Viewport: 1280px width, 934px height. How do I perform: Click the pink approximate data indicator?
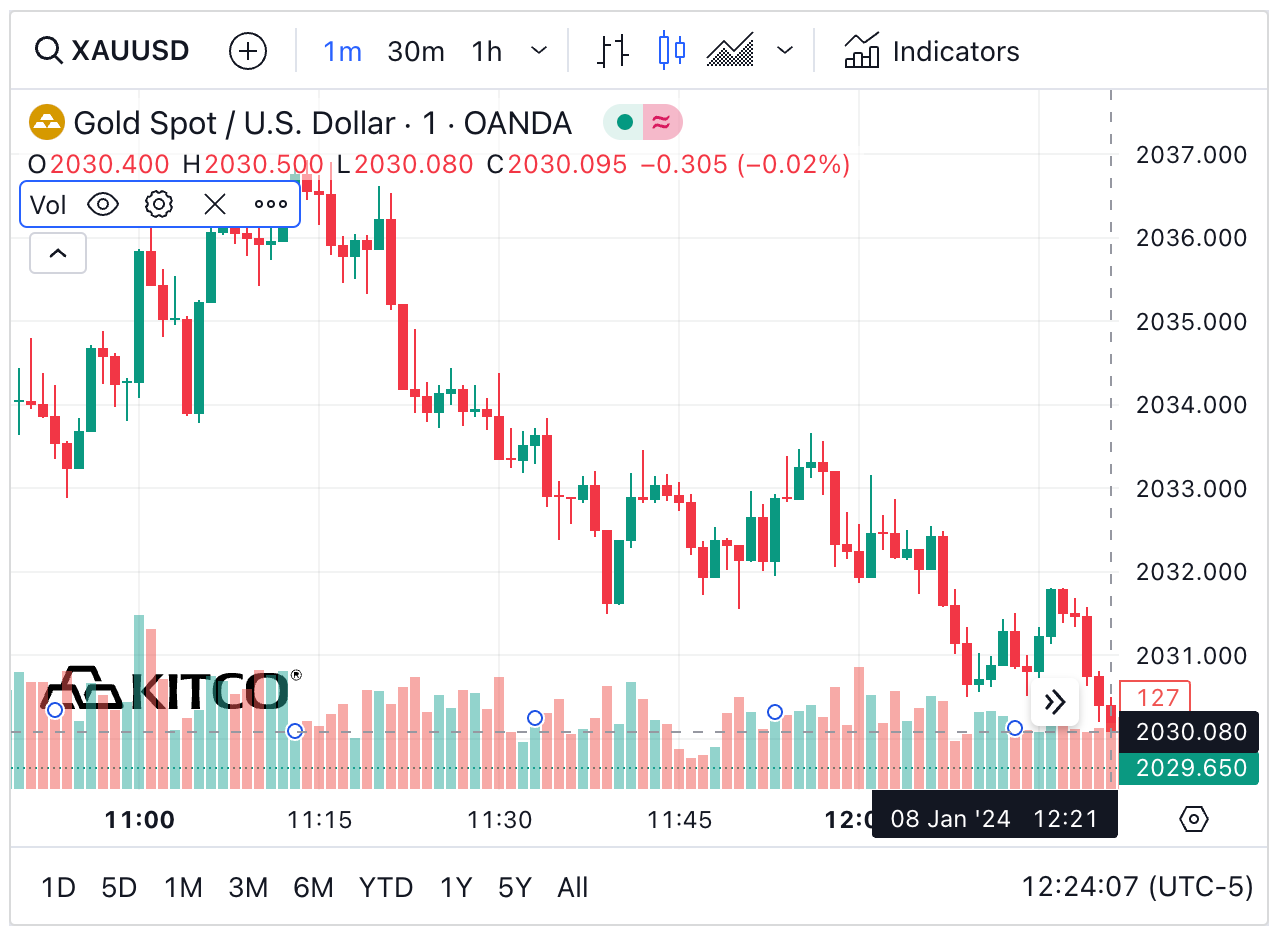tap(662, 123)
